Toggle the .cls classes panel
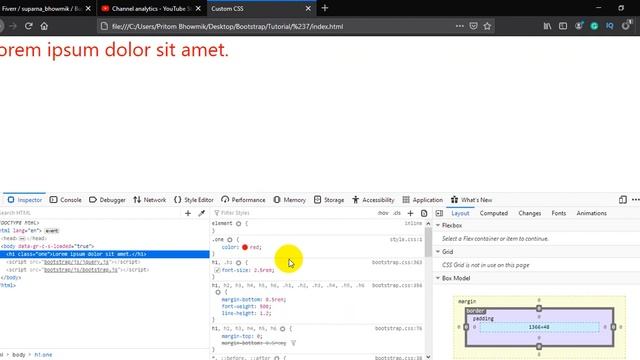The height and width of the screenshot is (360, 640). tap(397, 213)
